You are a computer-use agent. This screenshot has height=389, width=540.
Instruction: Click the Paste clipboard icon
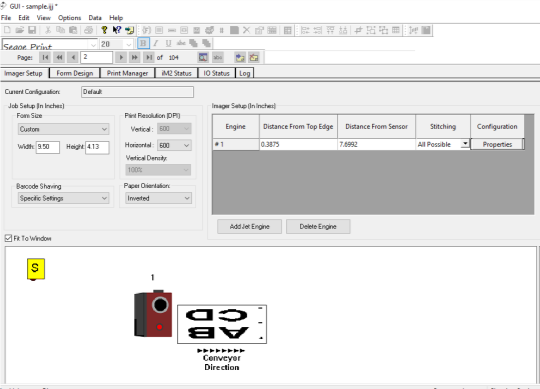tap(73, 30)
